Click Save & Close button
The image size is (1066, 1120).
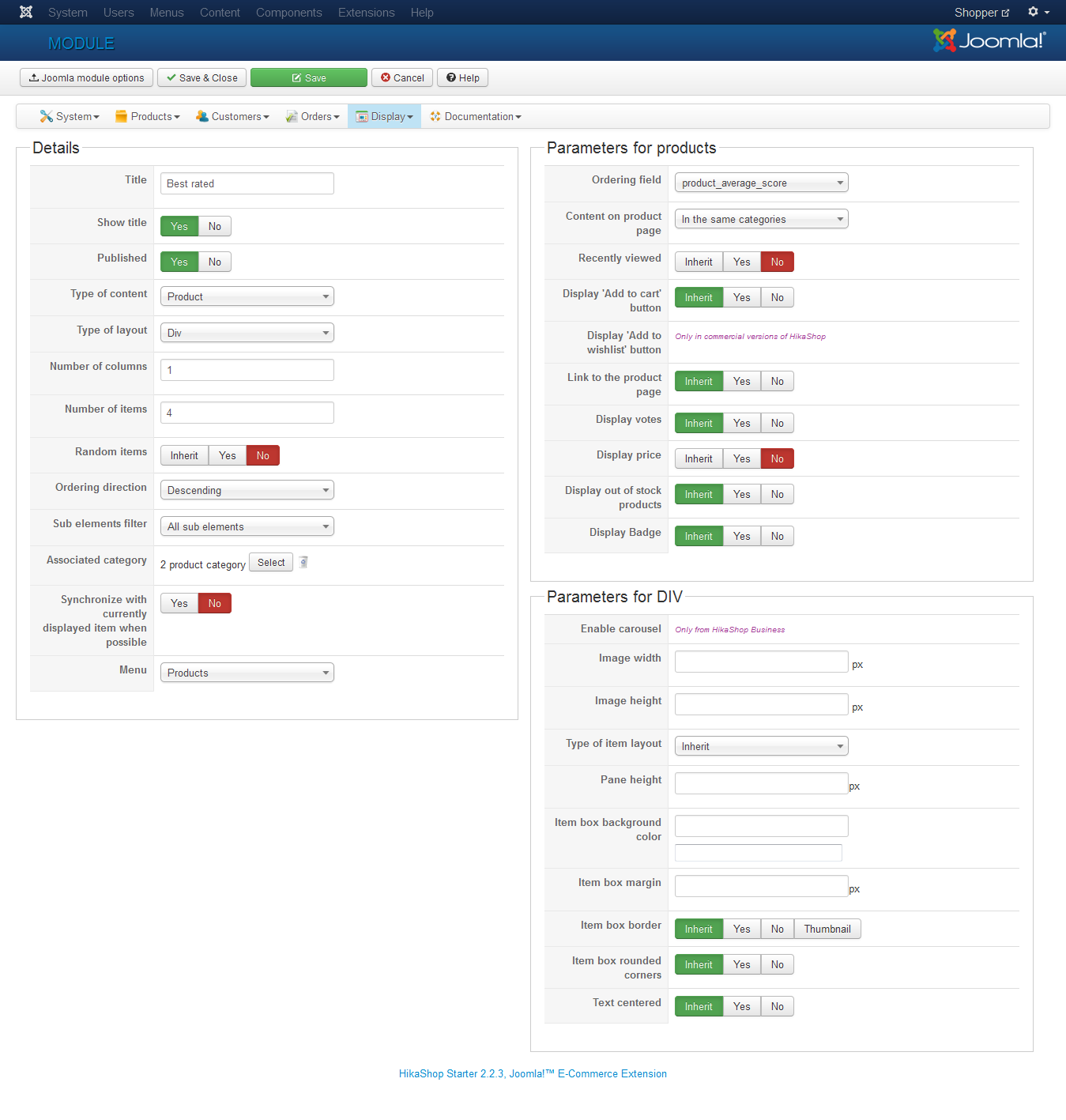point(202,77)
